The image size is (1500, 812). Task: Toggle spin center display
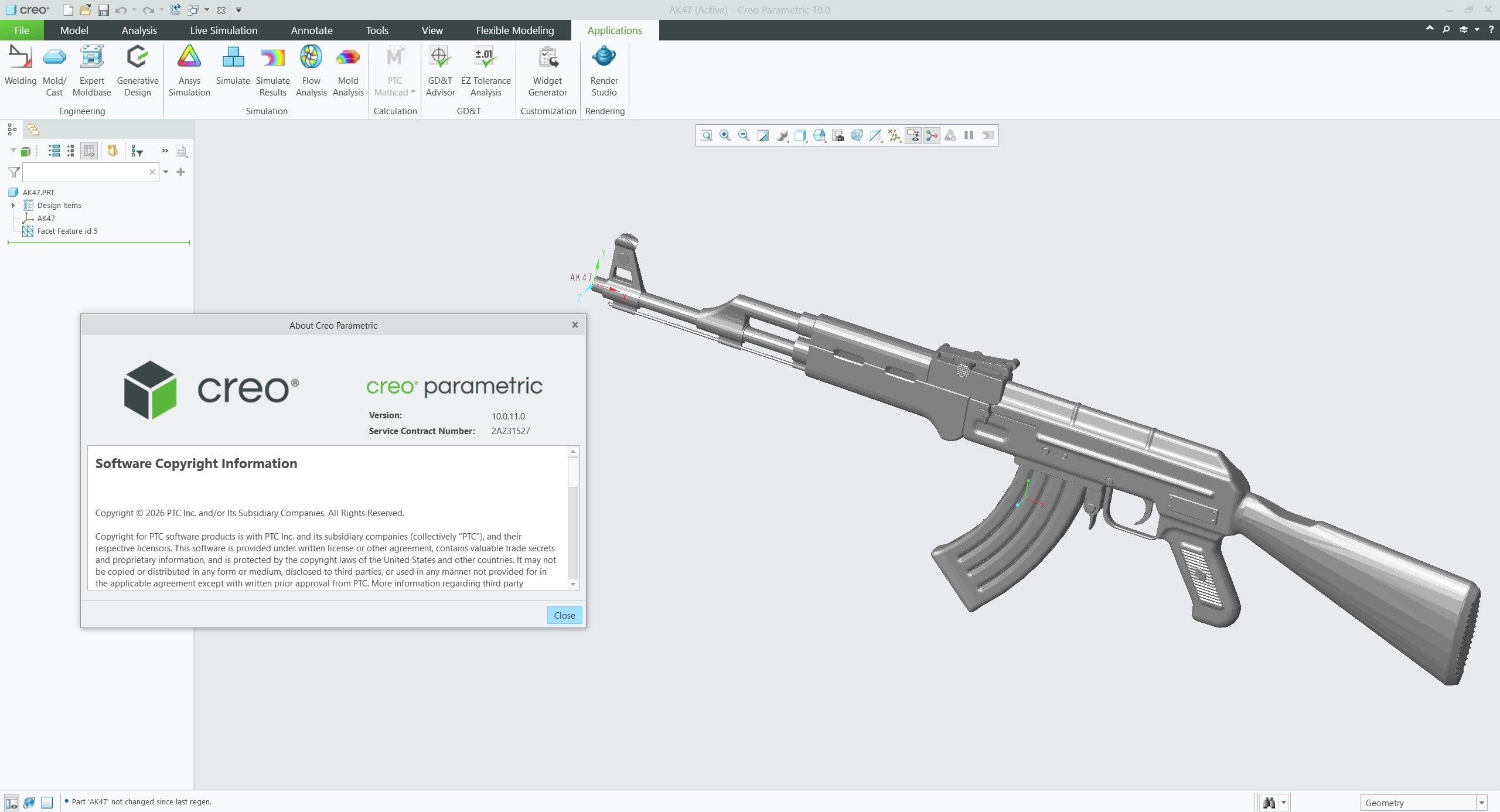point(932,135)
